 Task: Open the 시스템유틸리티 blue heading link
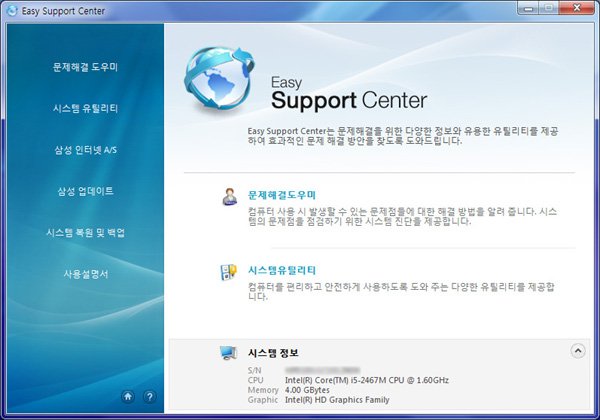point(282,270)
